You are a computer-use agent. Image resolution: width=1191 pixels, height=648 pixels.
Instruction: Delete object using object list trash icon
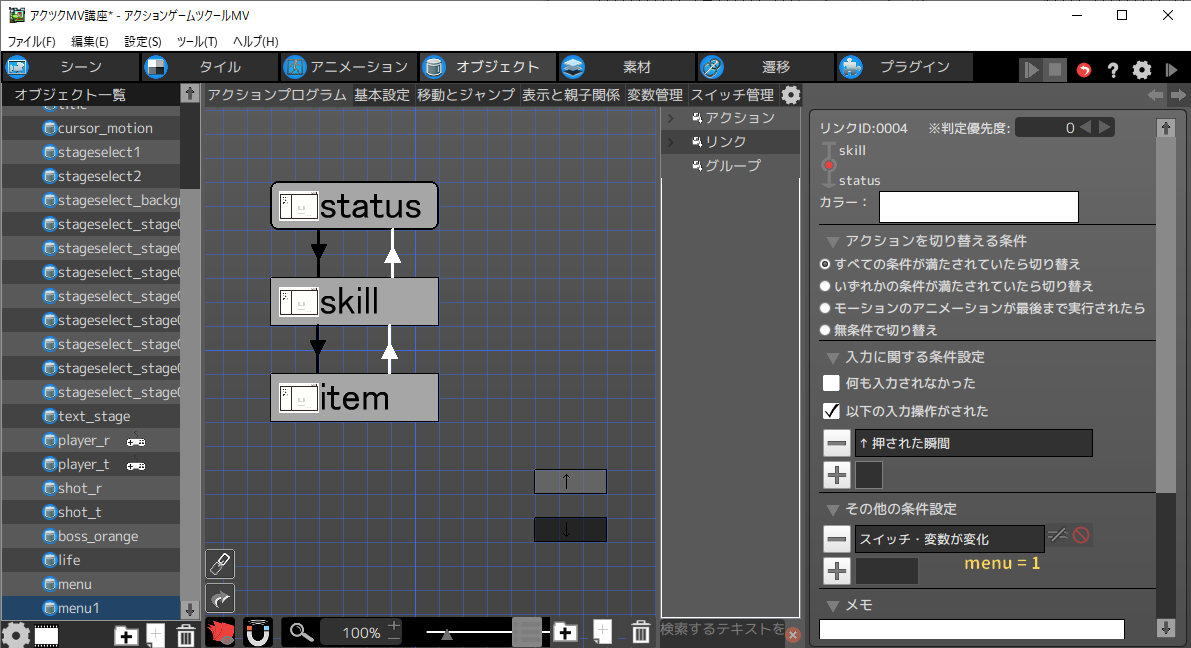pos(185,635)
